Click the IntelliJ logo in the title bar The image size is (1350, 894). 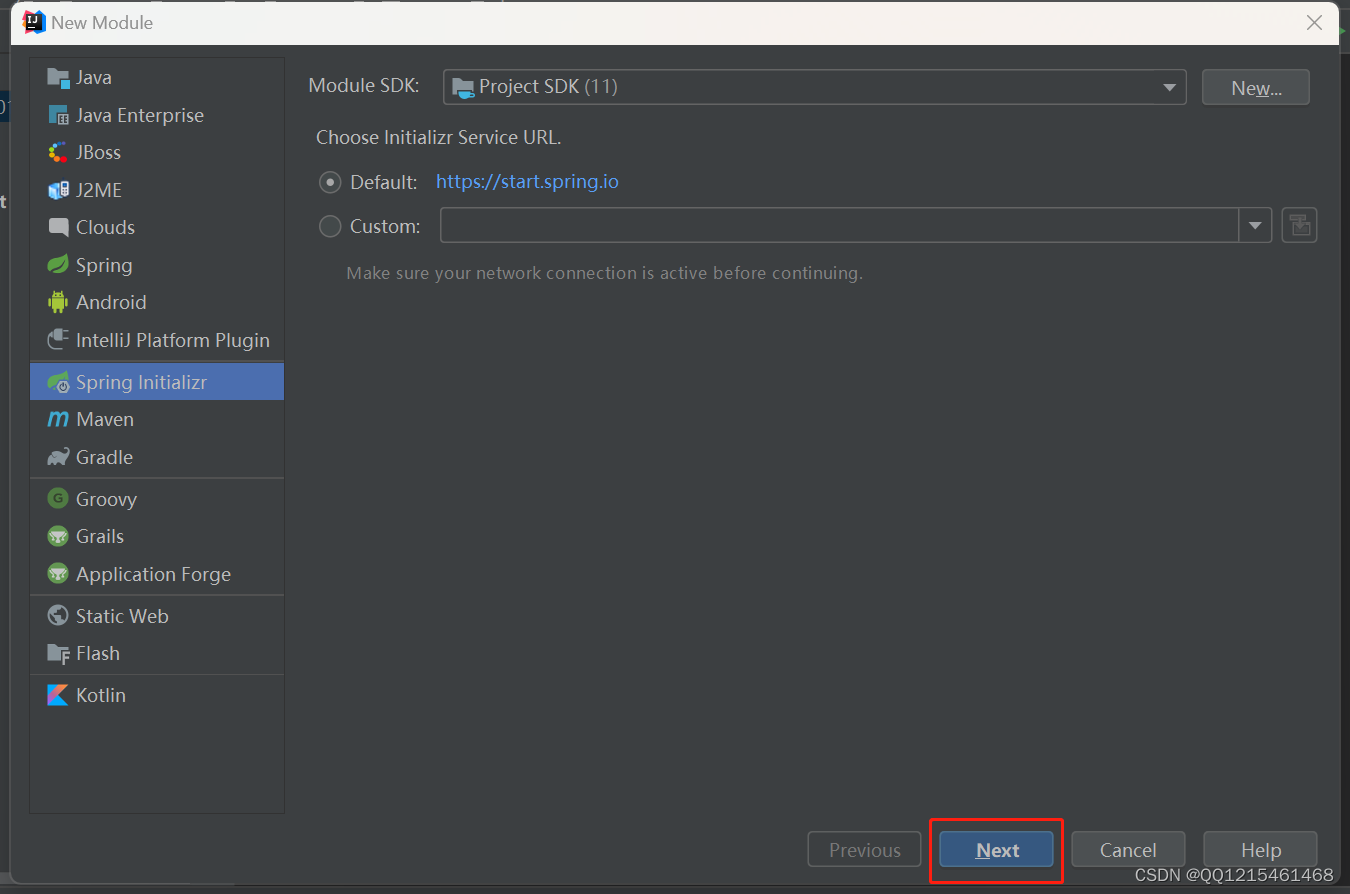pyautogui.click(x=34, y=22)
